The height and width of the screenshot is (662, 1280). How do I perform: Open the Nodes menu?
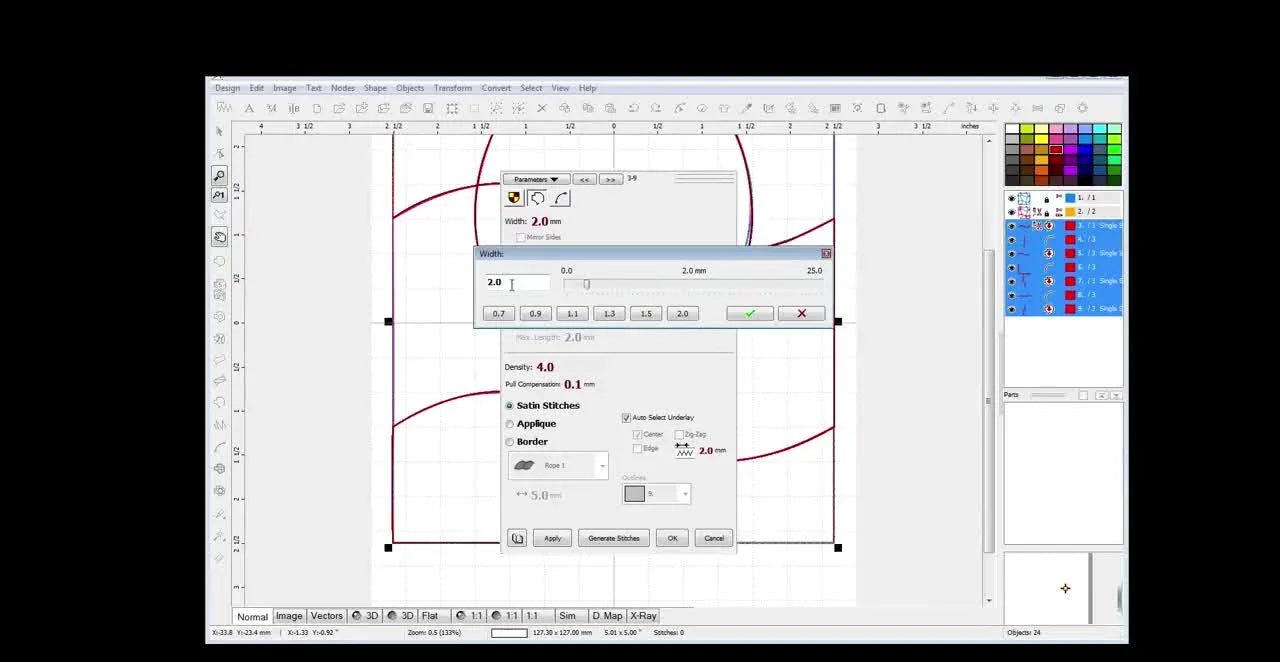[x=342, y=88]
